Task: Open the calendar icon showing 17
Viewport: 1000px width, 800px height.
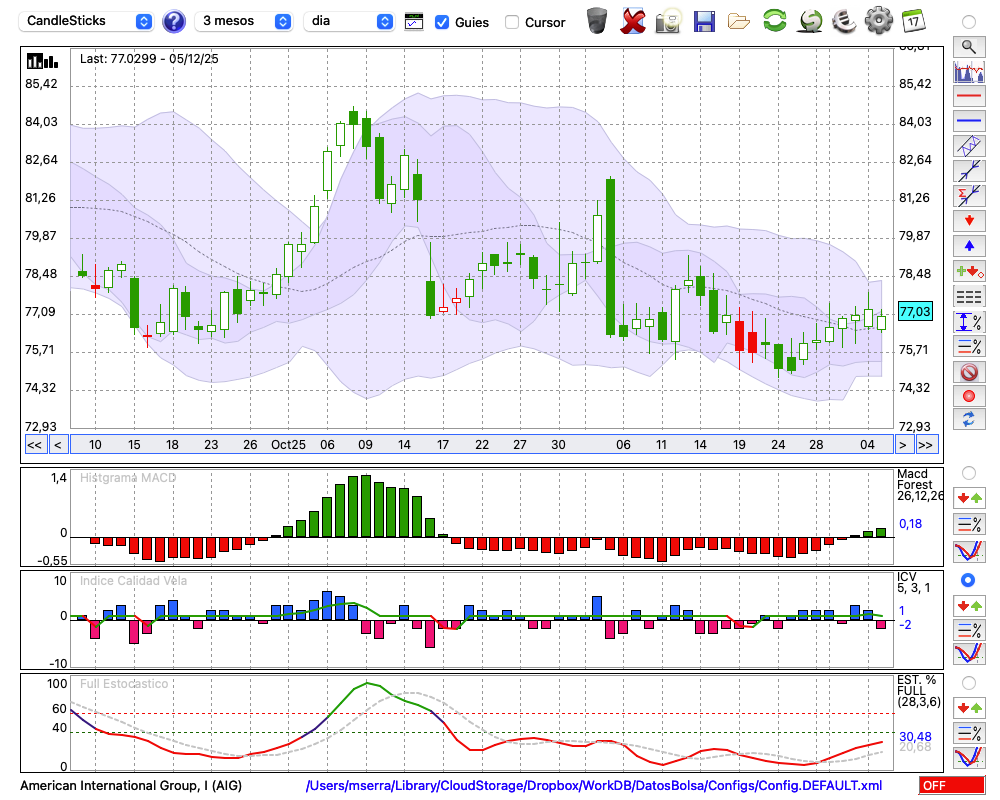Action: pos(913,20)
